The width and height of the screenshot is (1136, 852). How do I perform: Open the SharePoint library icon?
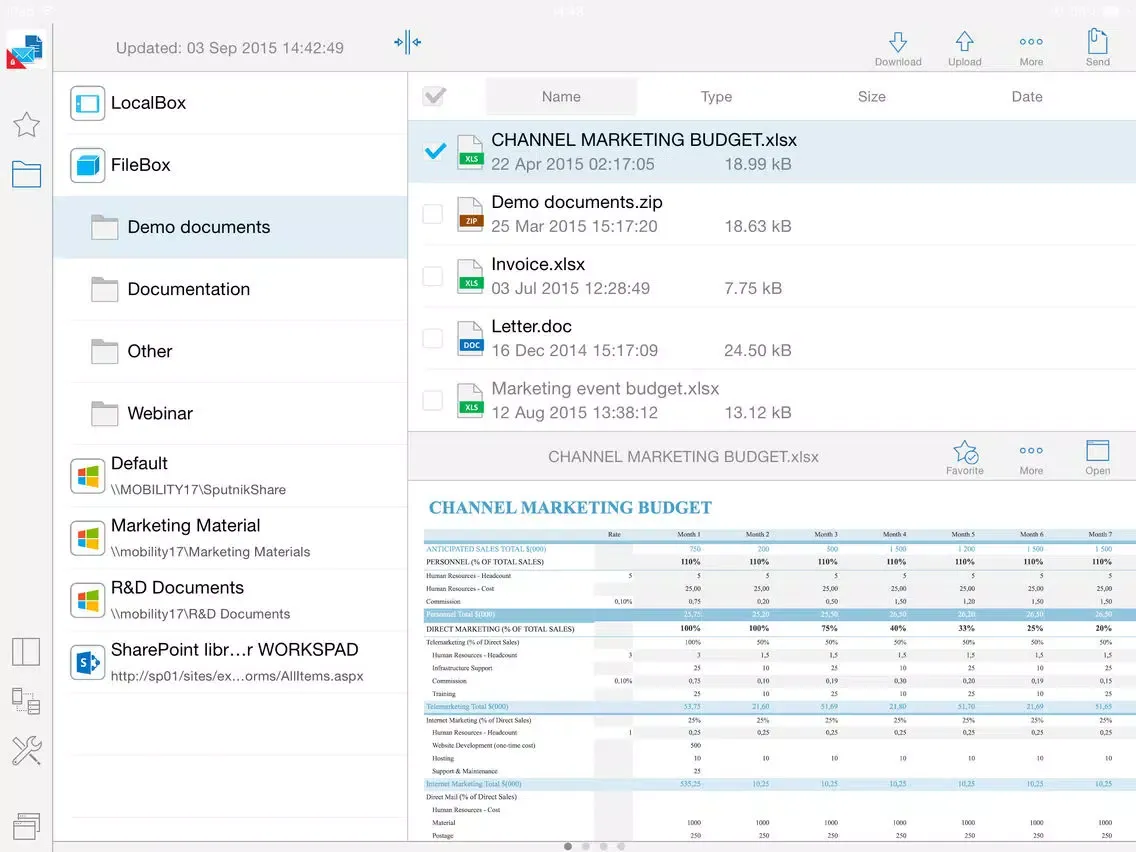88,662
